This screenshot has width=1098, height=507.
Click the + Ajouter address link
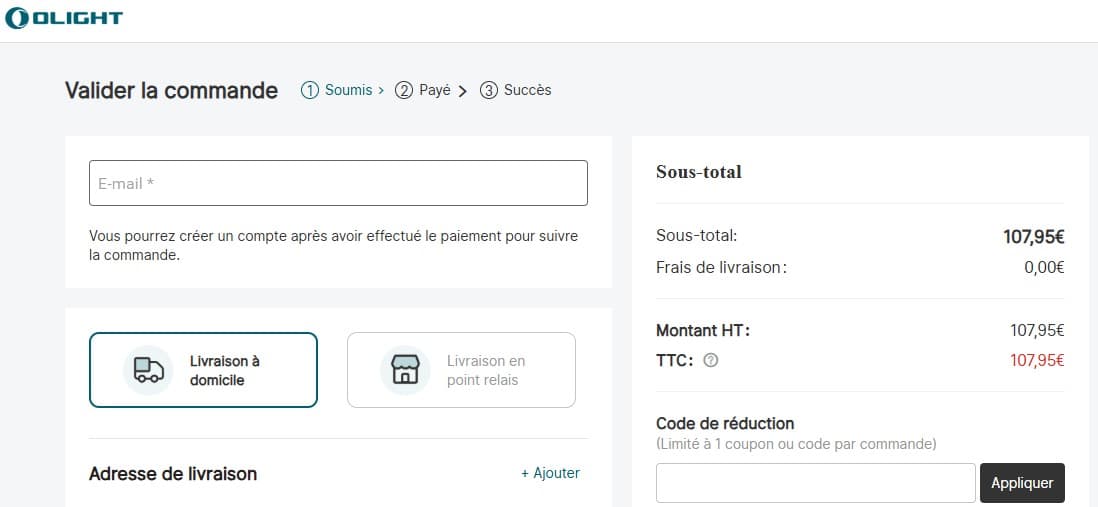pos(550,473)
